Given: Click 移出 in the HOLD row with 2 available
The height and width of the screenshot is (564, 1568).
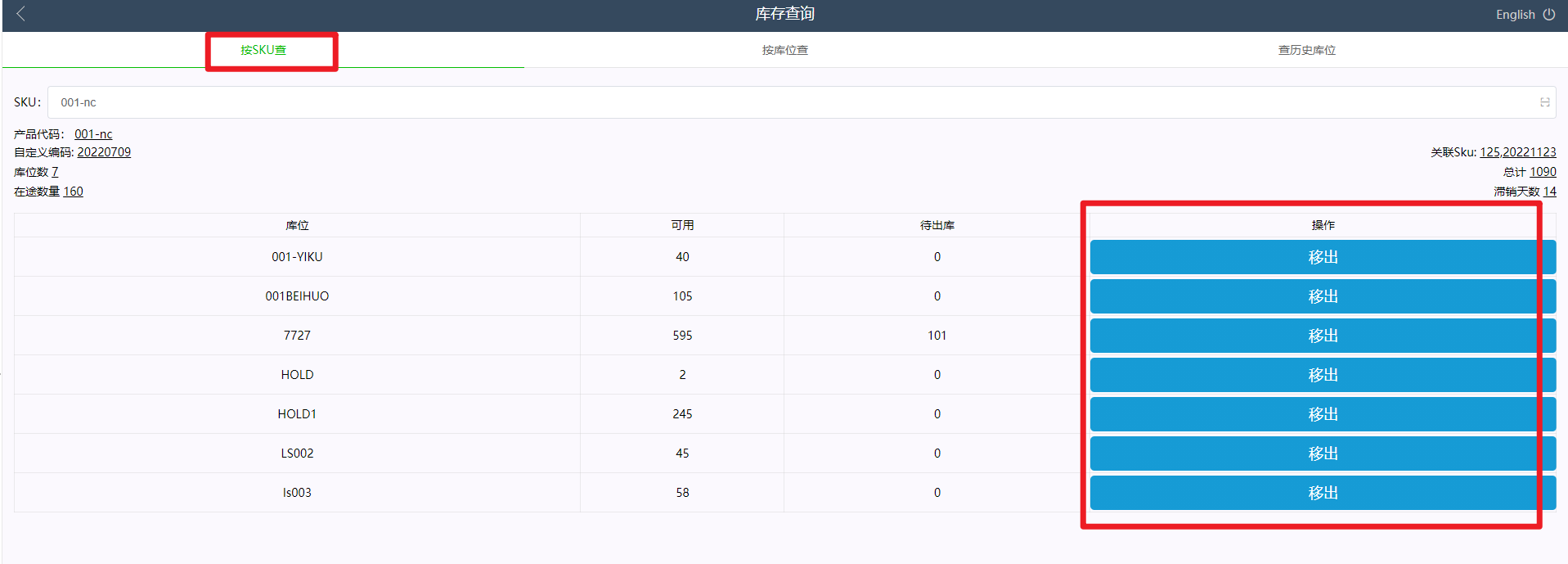Looking at the screenshot, I should (1323, 375).
